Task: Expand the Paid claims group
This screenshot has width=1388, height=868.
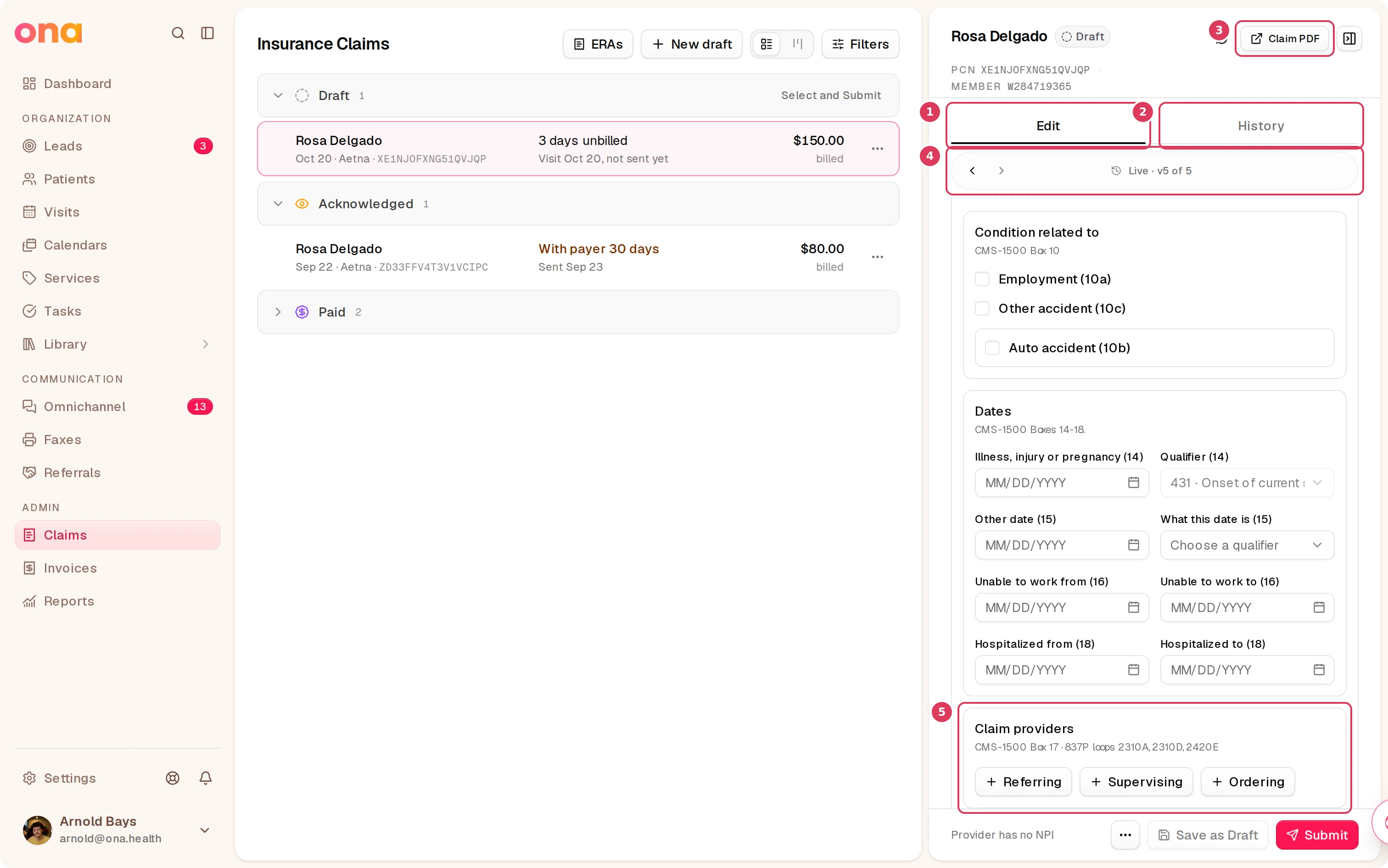Action: coord(278,312)
